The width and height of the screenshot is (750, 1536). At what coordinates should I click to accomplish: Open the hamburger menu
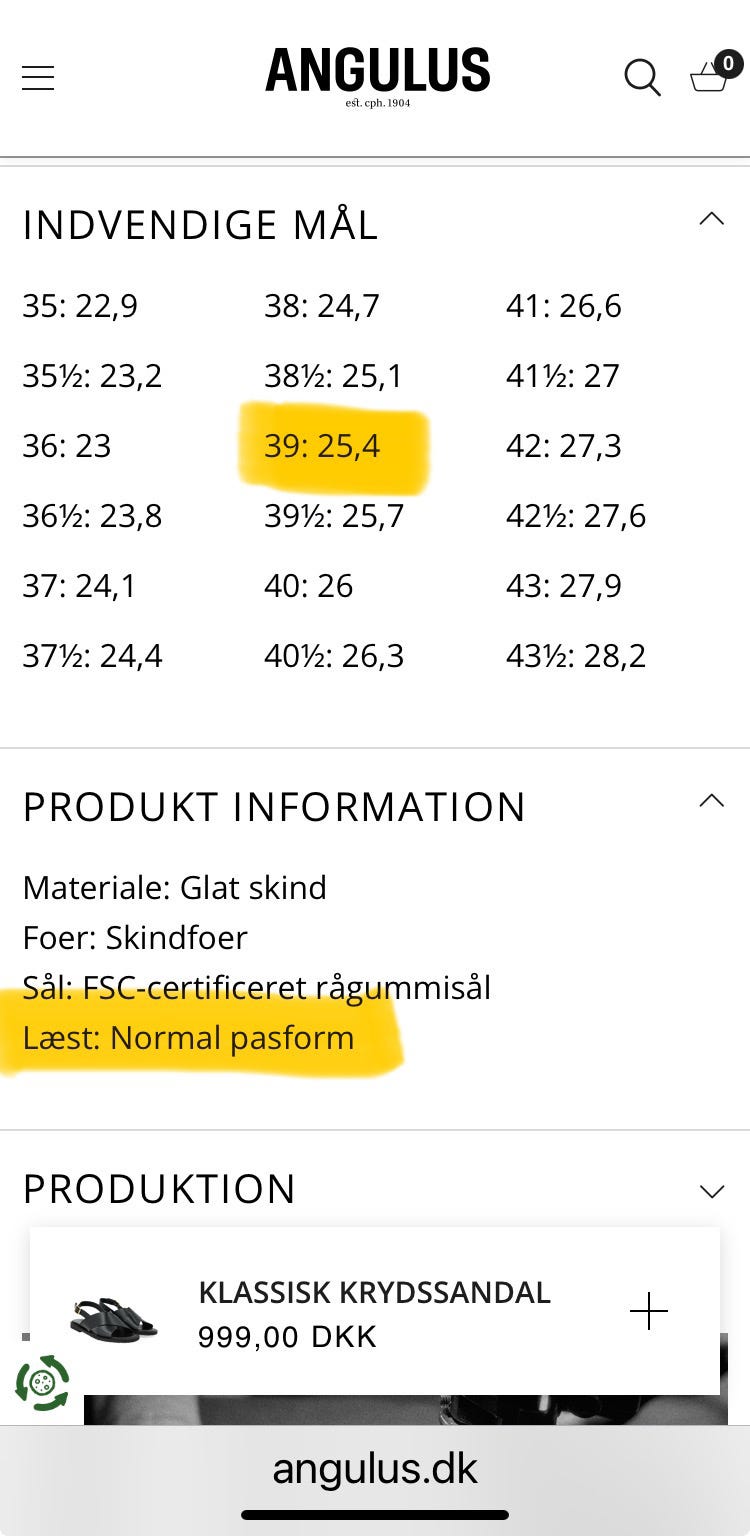pos(38,78)
